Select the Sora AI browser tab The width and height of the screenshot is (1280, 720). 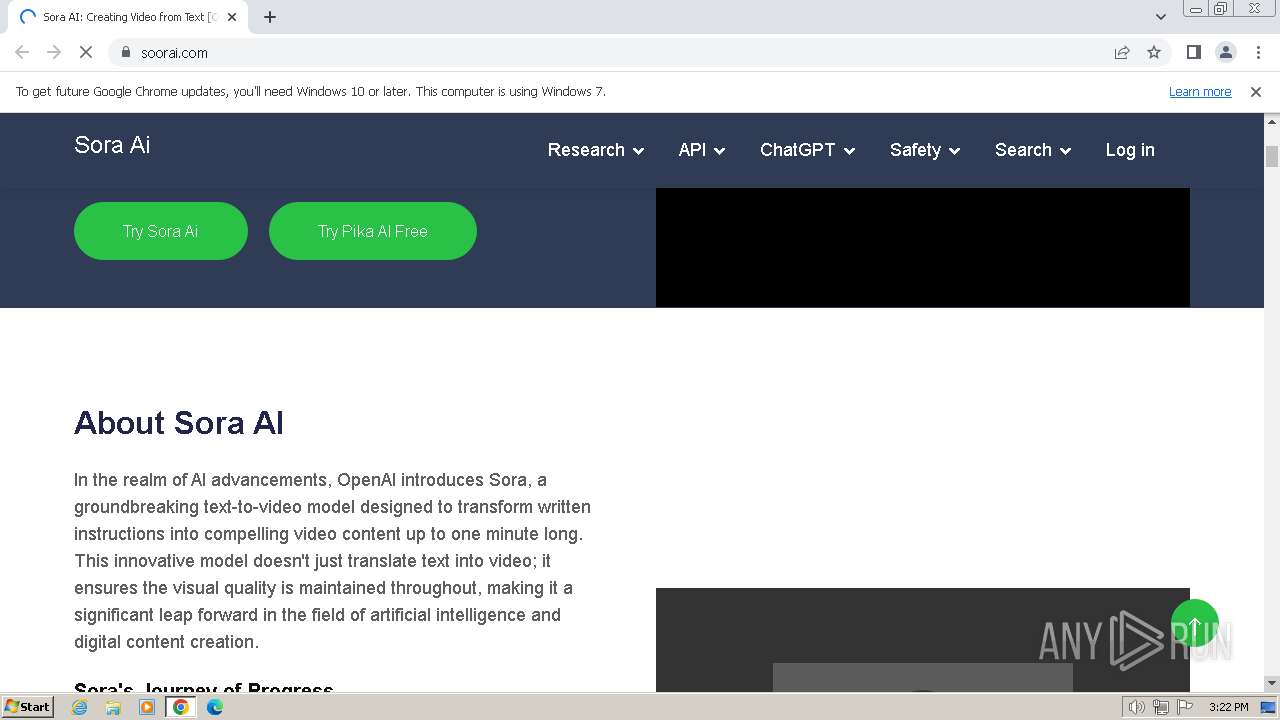tap(128, 17)
